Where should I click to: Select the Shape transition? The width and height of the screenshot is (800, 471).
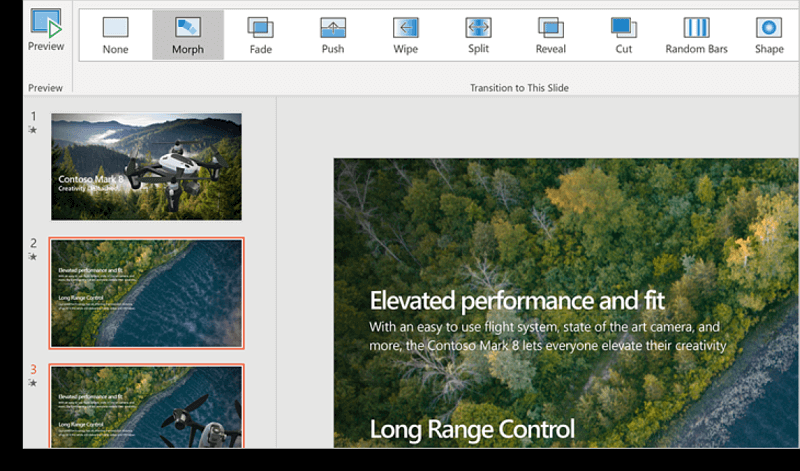tap(768, 34)
